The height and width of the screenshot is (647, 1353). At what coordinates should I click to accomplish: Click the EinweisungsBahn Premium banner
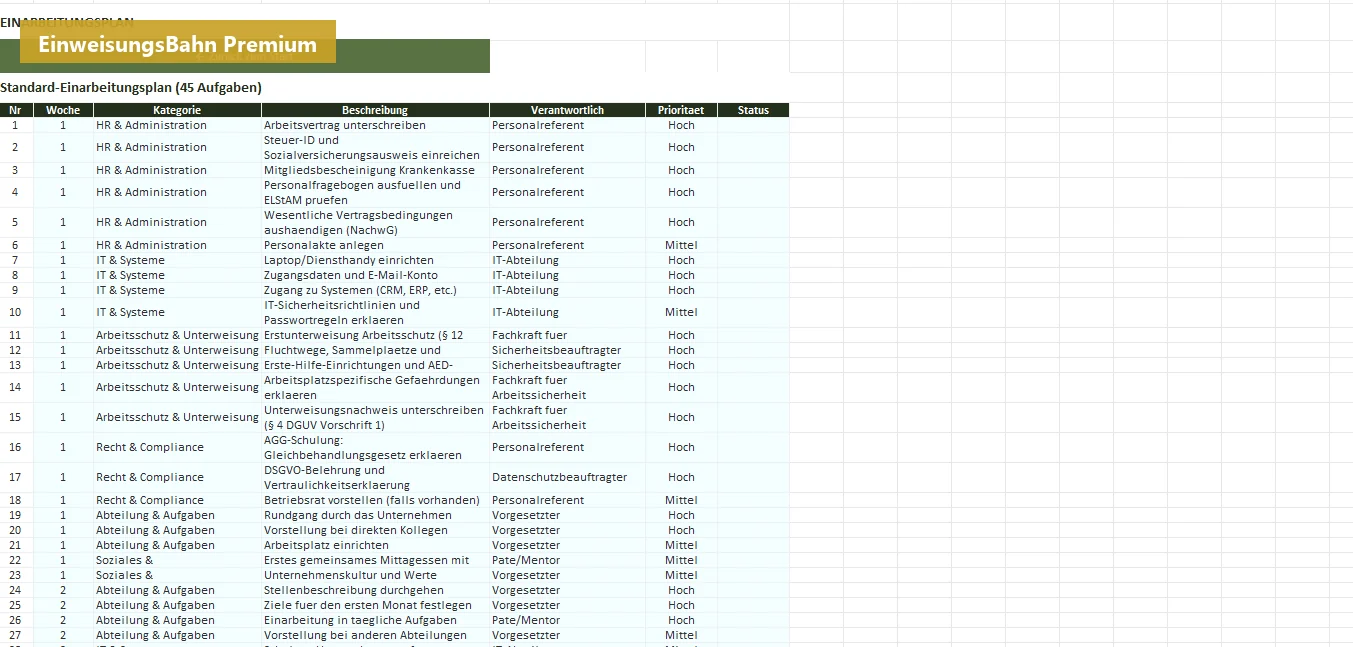tap(178, 44)
